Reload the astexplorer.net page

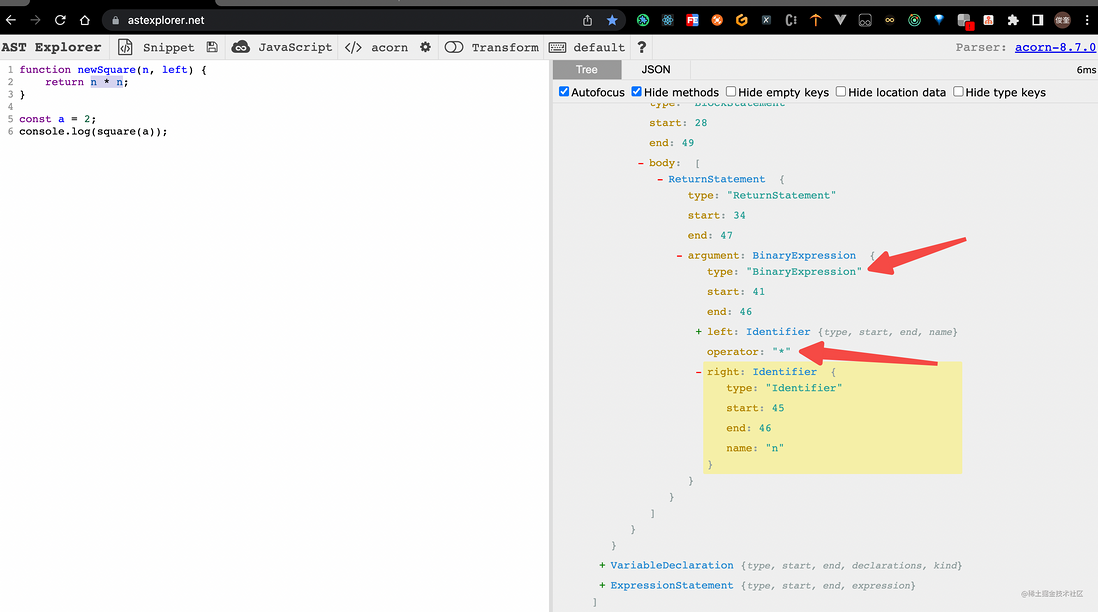click(x=60, y=20)
